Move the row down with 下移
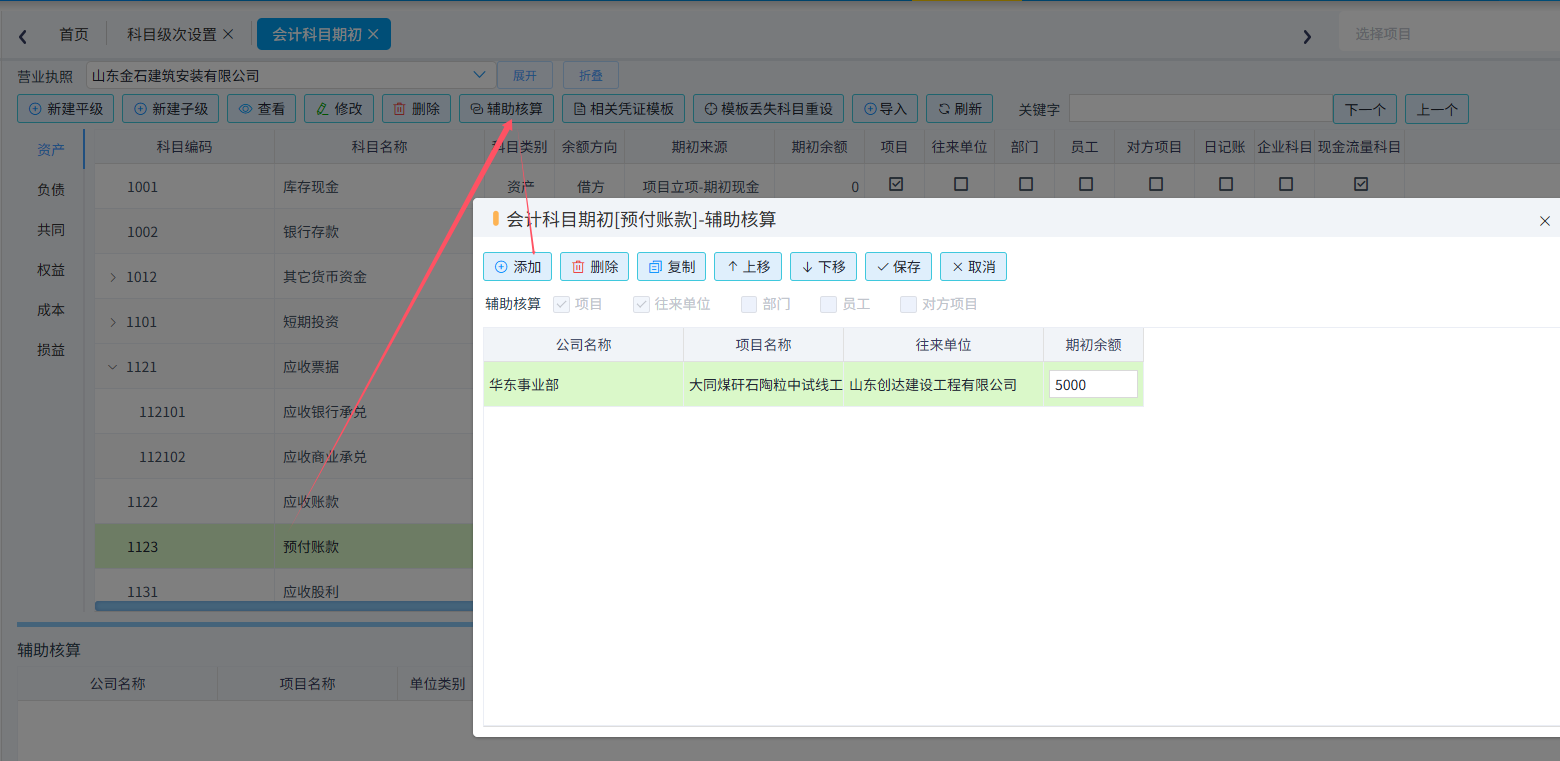The width and height of the screenshot is (1560, 761). tap(823, 267)
